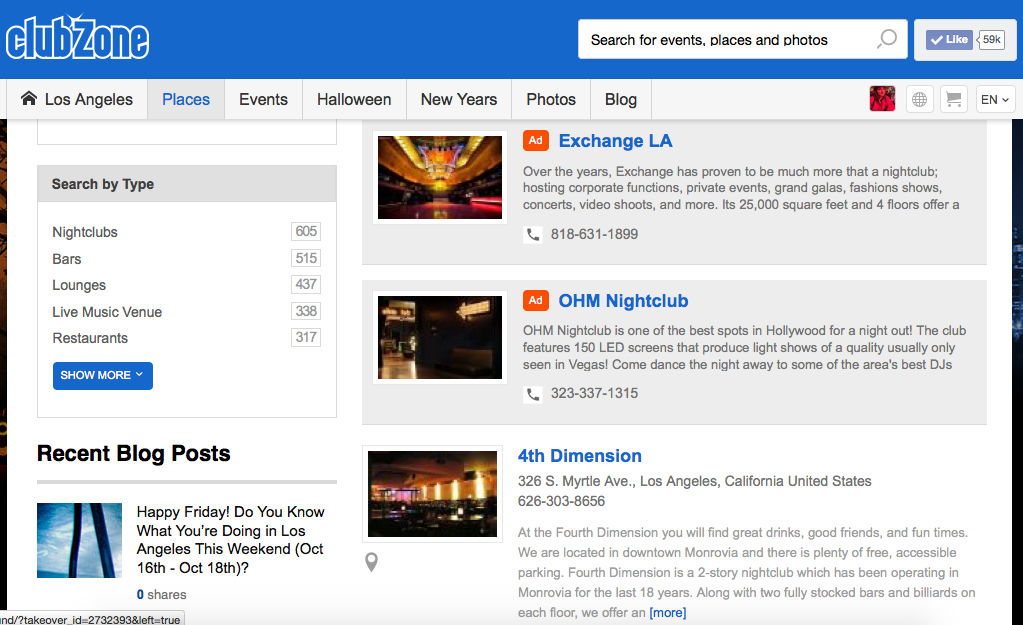The image size is (1023, 625).
Task: Select Los Angeles in the navigation bar
Action: tap(77, 99)
